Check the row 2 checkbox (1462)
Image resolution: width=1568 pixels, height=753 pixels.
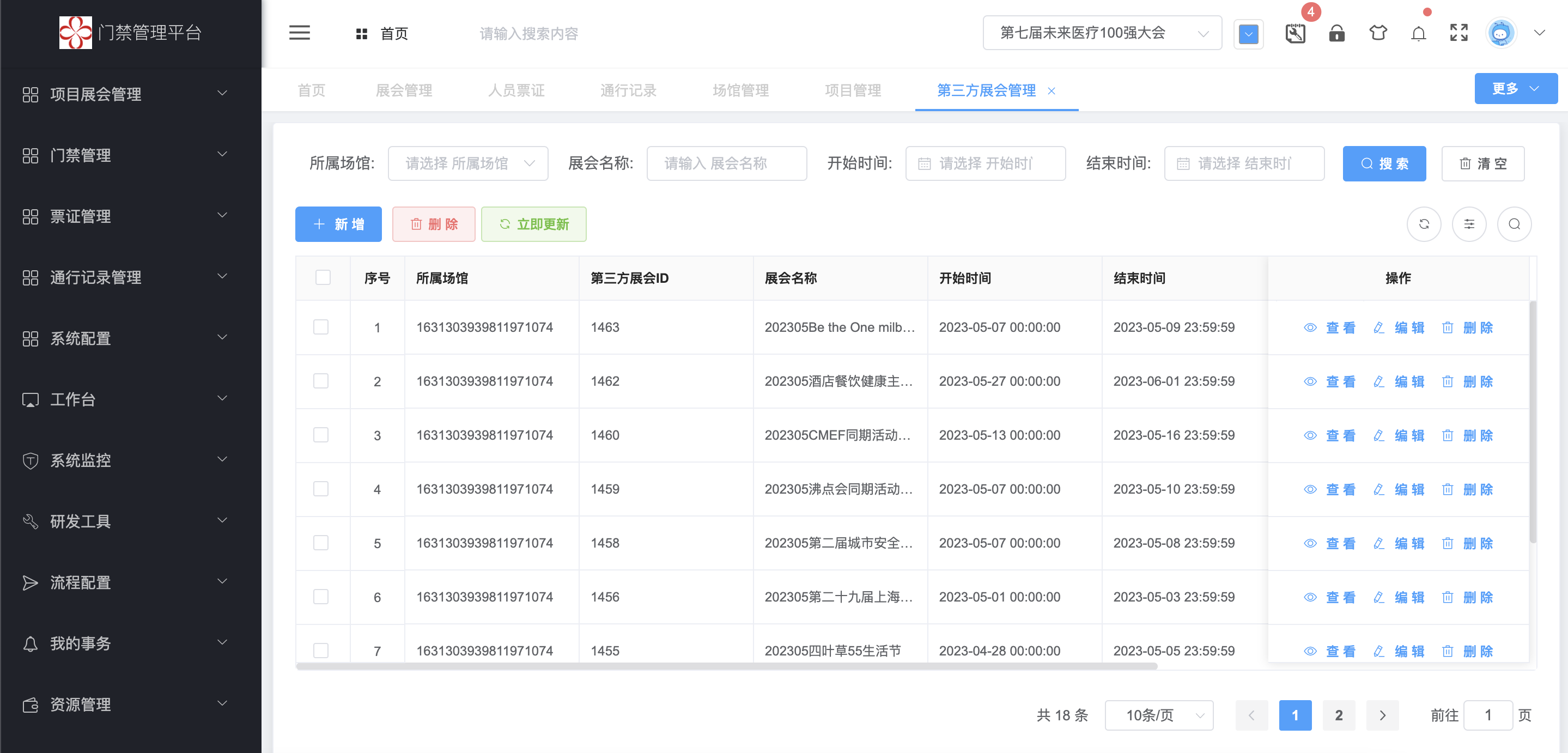point(321,380)
